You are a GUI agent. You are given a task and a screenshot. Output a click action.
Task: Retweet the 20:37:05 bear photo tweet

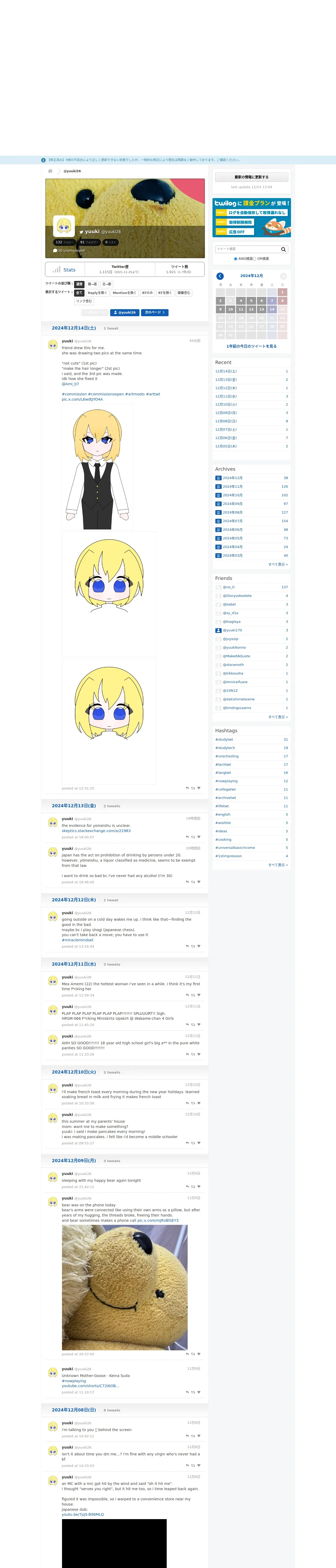193,1354
